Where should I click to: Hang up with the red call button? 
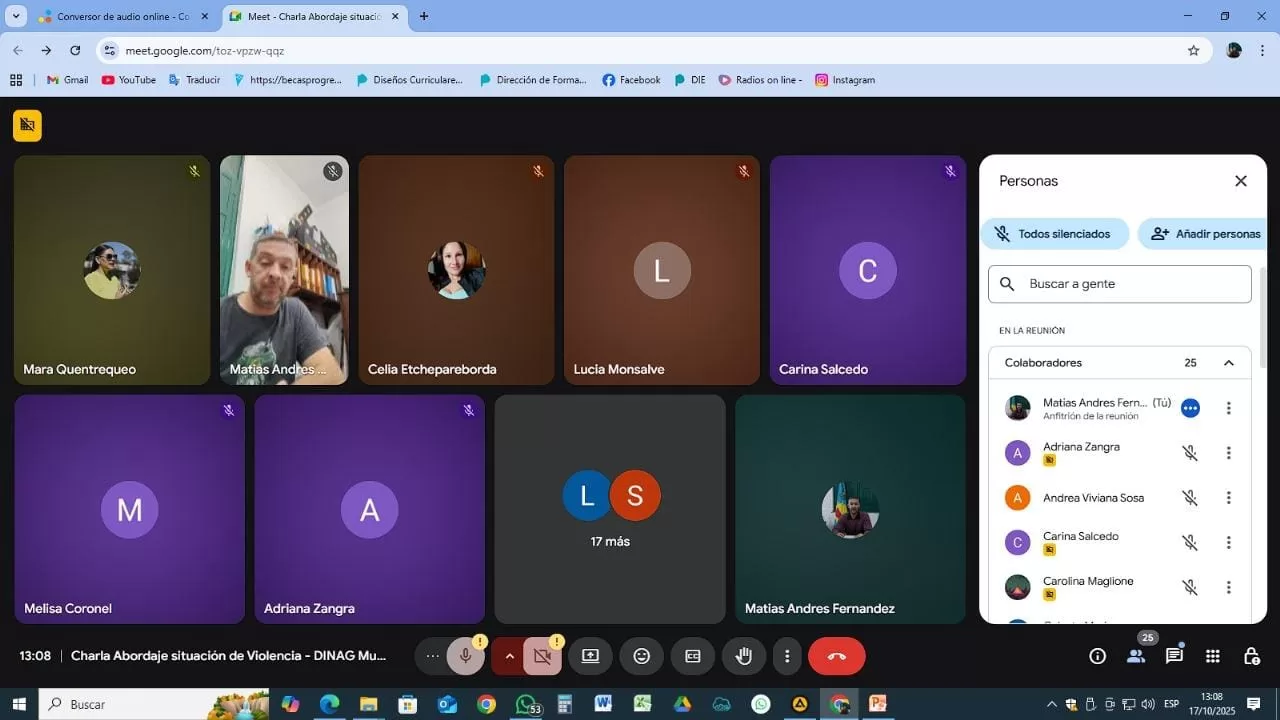pyautogui.click(x=837, y=656)
